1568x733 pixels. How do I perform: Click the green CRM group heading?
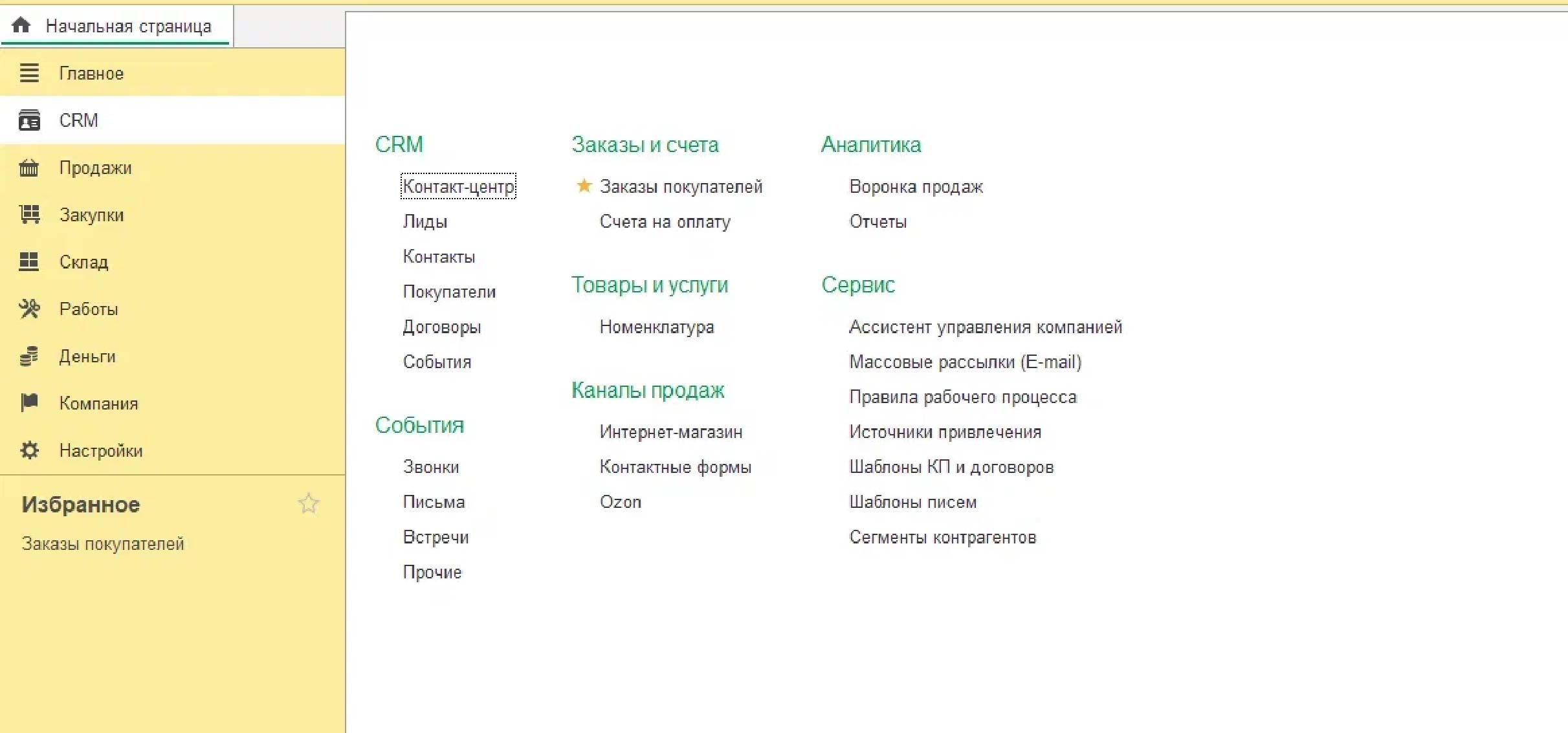pyautogui.click(x=399, y=144)
